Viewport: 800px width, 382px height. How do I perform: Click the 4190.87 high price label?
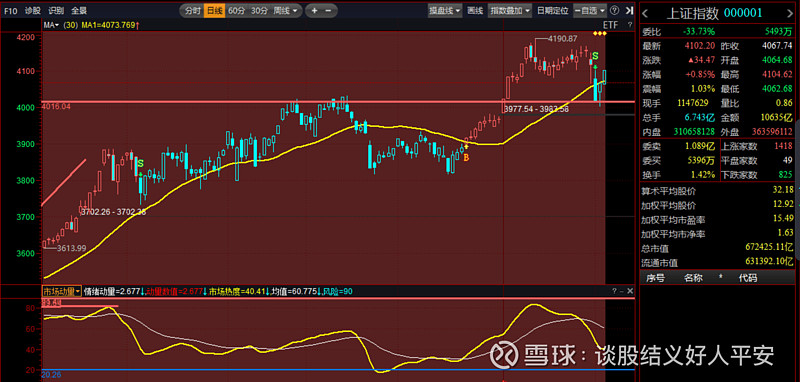pyautogui.click(x=562, y=38)
